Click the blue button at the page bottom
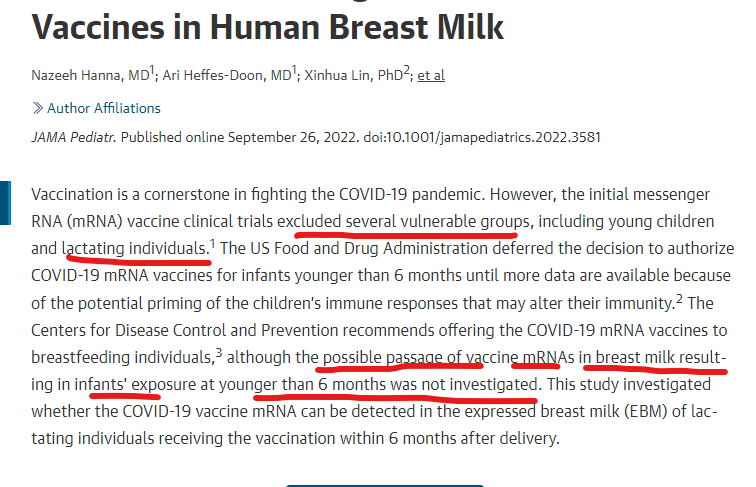 (384, 484)
